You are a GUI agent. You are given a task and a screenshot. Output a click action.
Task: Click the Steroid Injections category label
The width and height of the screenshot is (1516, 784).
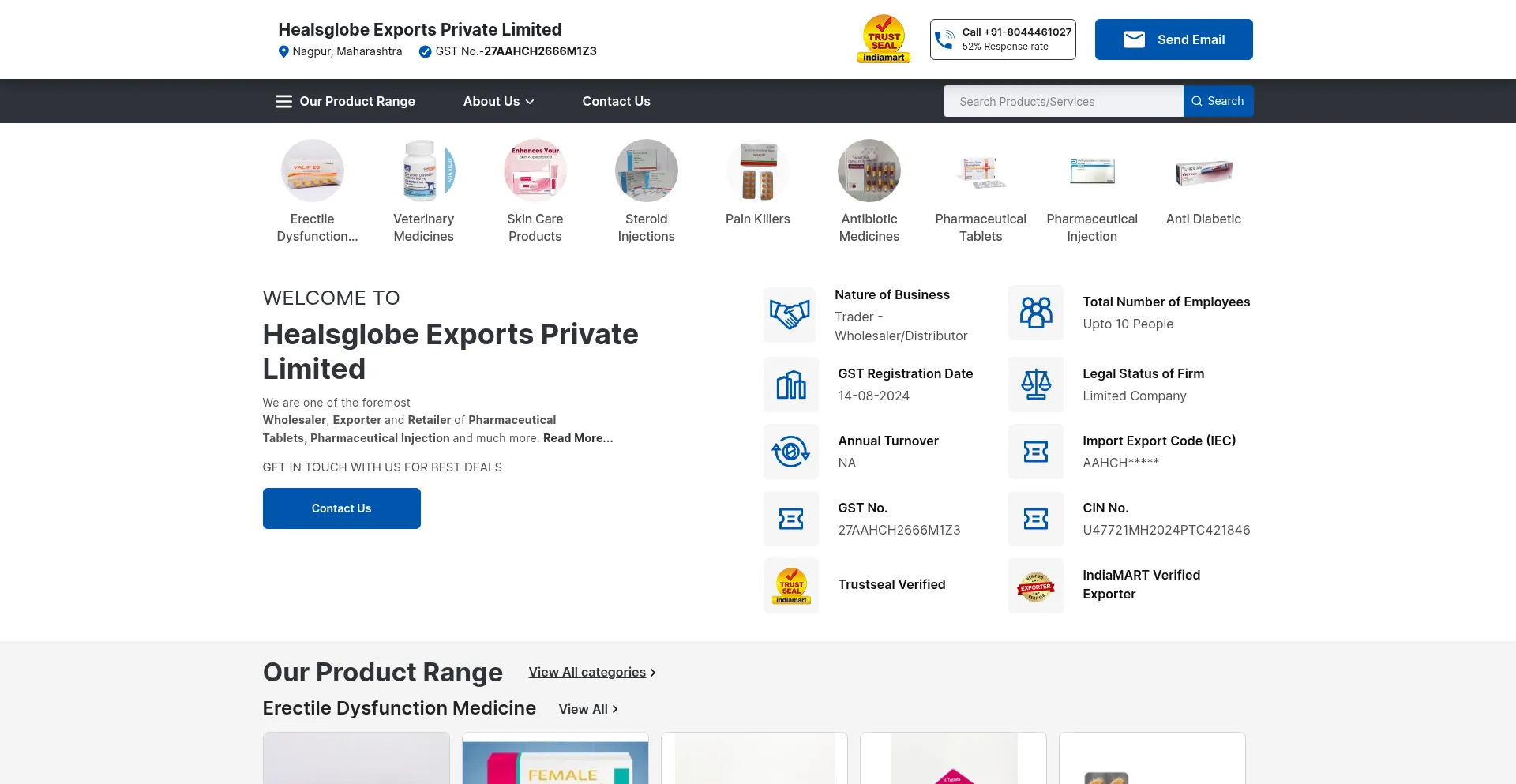pyautogui.click(x=647, y=227)
